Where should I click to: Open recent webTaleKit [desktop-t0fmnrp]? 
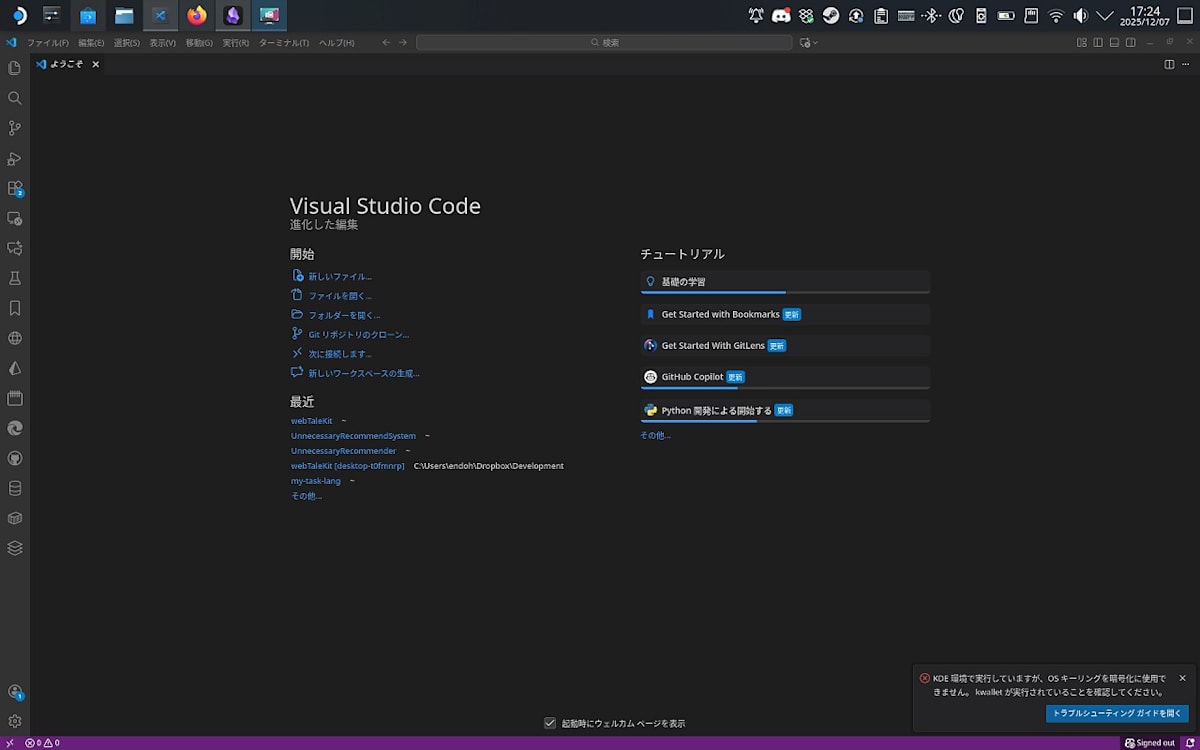point(348,466)
